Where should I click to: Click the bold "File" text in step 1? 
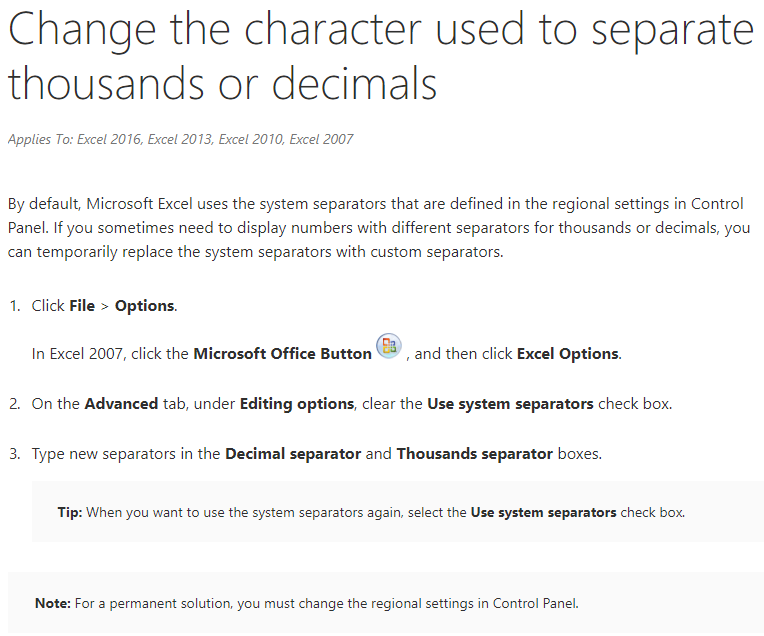point(82,305)
